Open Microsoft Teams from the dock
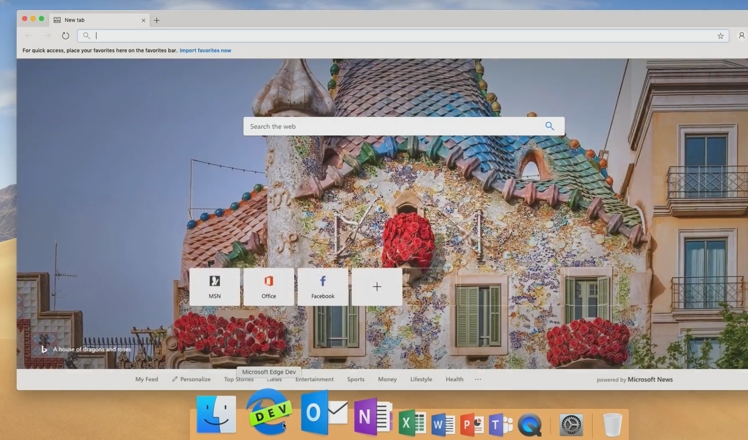The height and width of the screenshot is (440, 748). tap(500, 424)
